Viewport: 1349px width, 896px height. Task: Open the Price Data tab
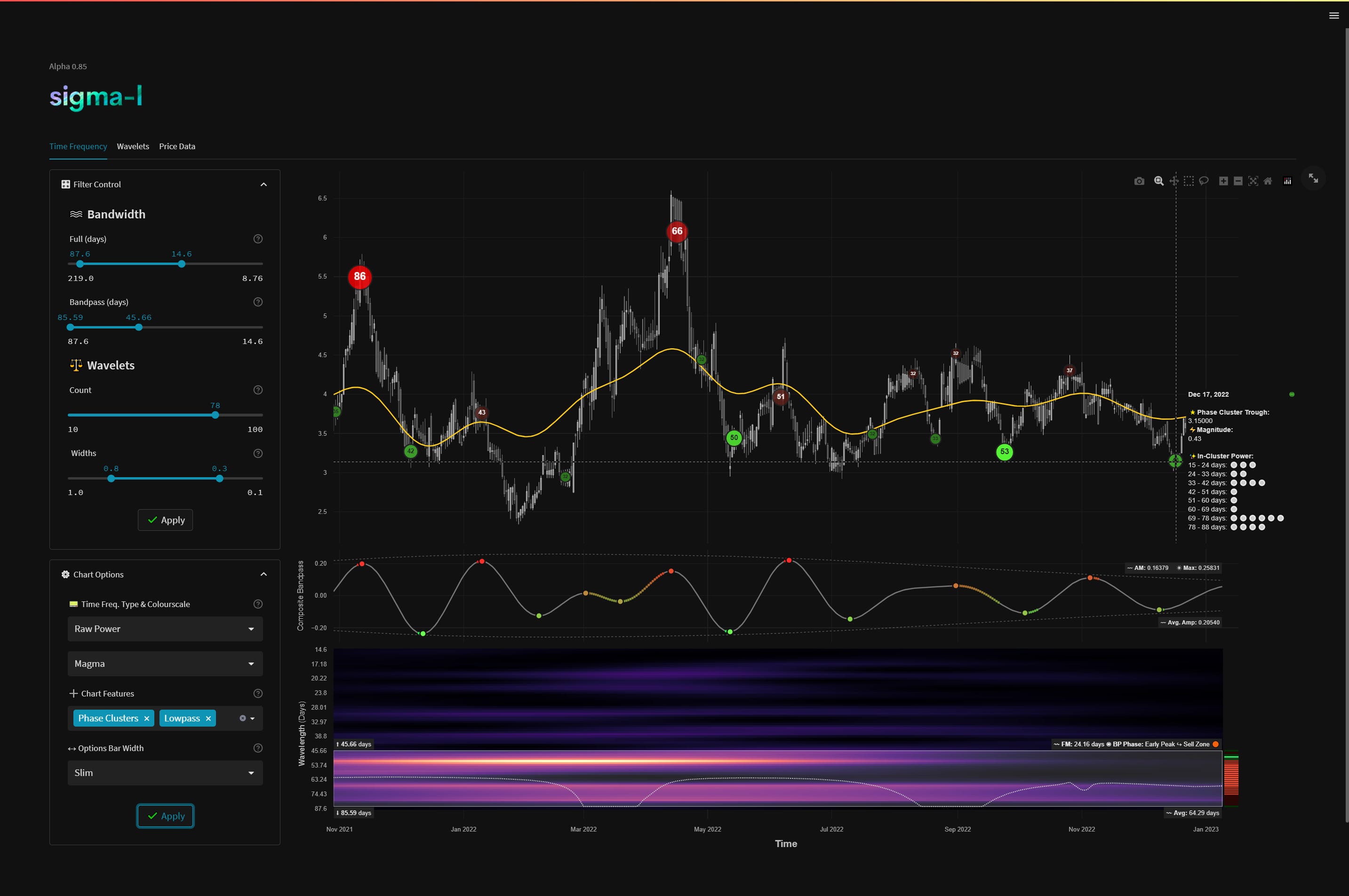(176, 146)
